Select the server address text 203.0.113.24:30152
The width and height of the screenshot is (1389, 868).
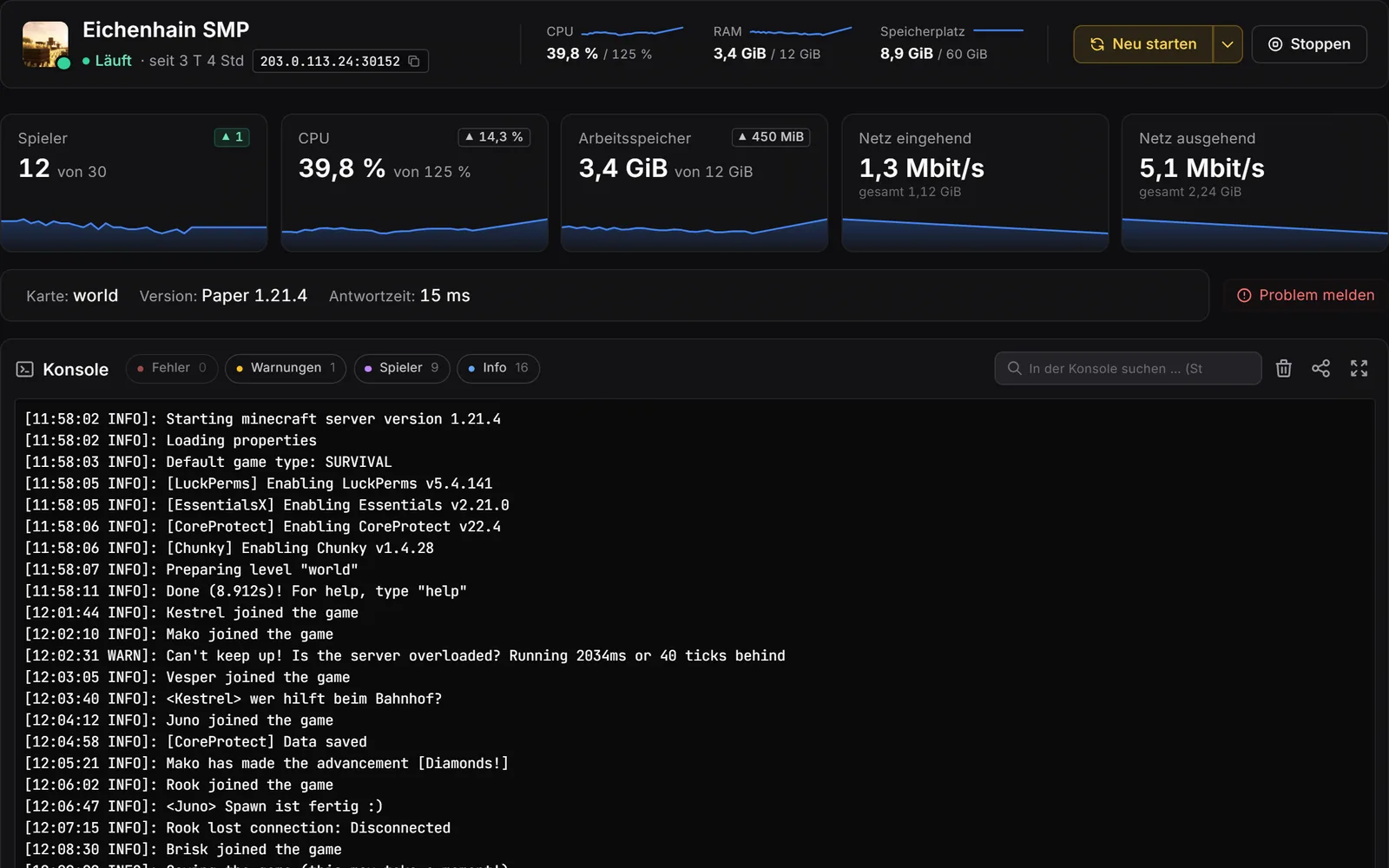click(x=330, y=61)
